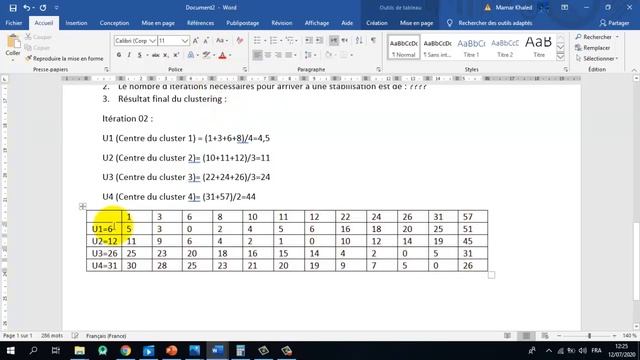This screenshot has width=640, height=360.
Task: Open the Paragraphe dialog launcher
Action: tap(378, 70)
